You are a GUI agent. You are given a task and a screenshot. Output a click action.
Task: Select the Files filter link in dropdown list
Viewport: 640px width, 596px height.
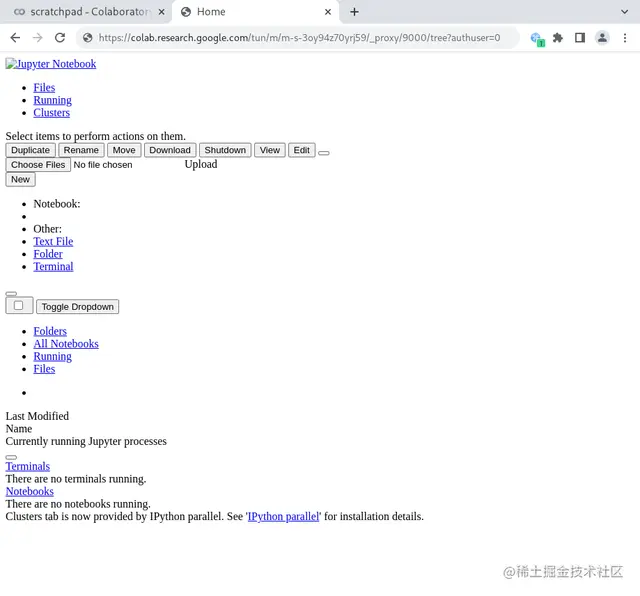44,369
